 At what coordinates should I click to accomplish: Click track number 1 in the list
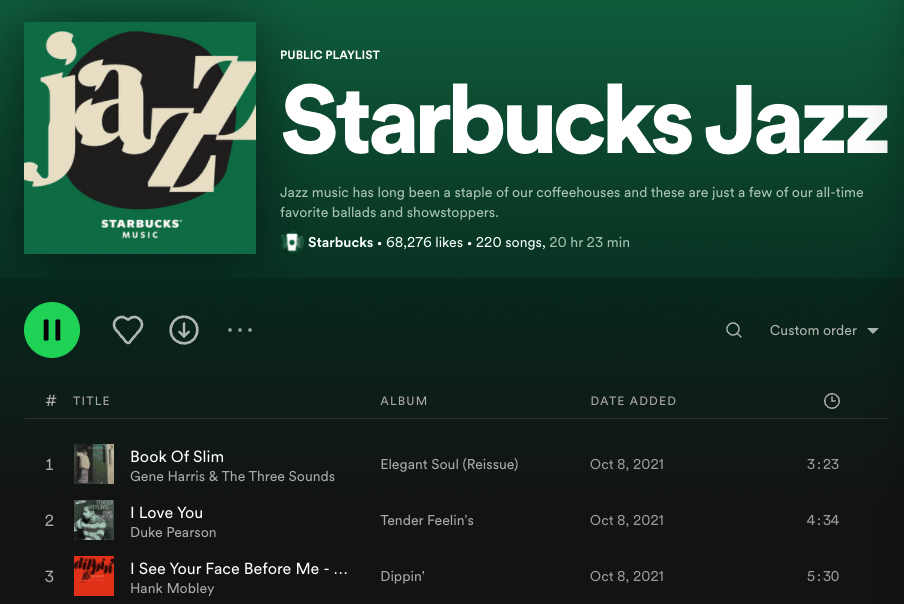pyautogui.click(x=49, y=464)
